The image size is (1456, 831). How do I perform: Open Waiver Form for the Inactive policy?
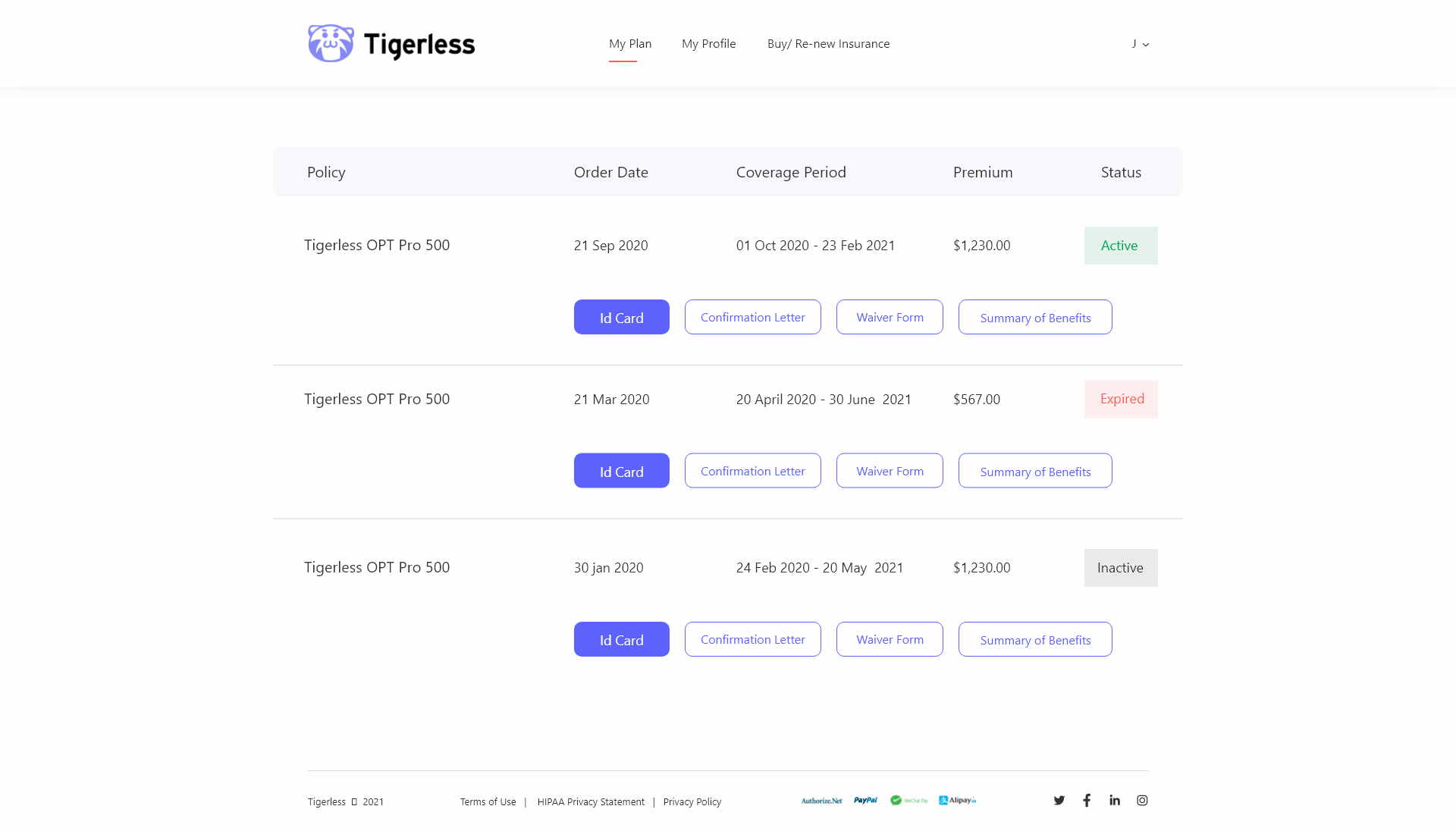(890, 640)
